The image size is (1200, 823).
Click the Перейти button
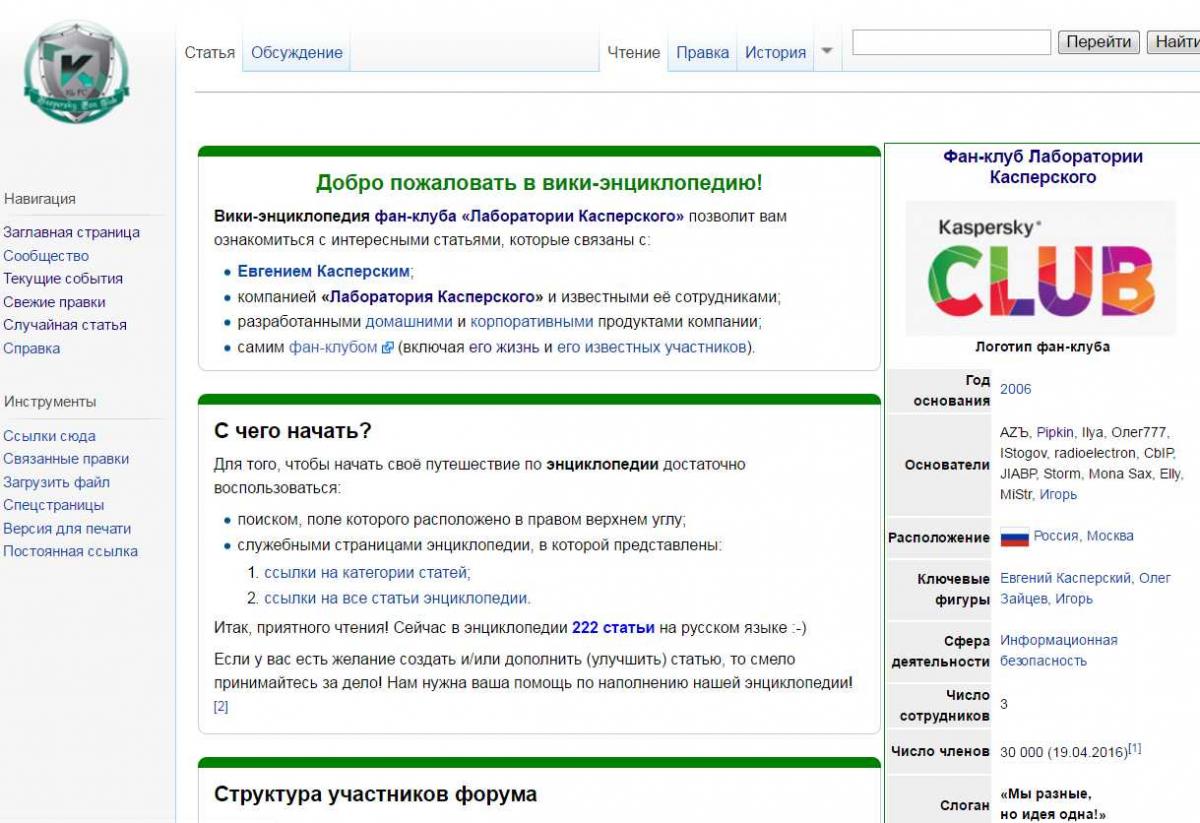pos(1099,42)
